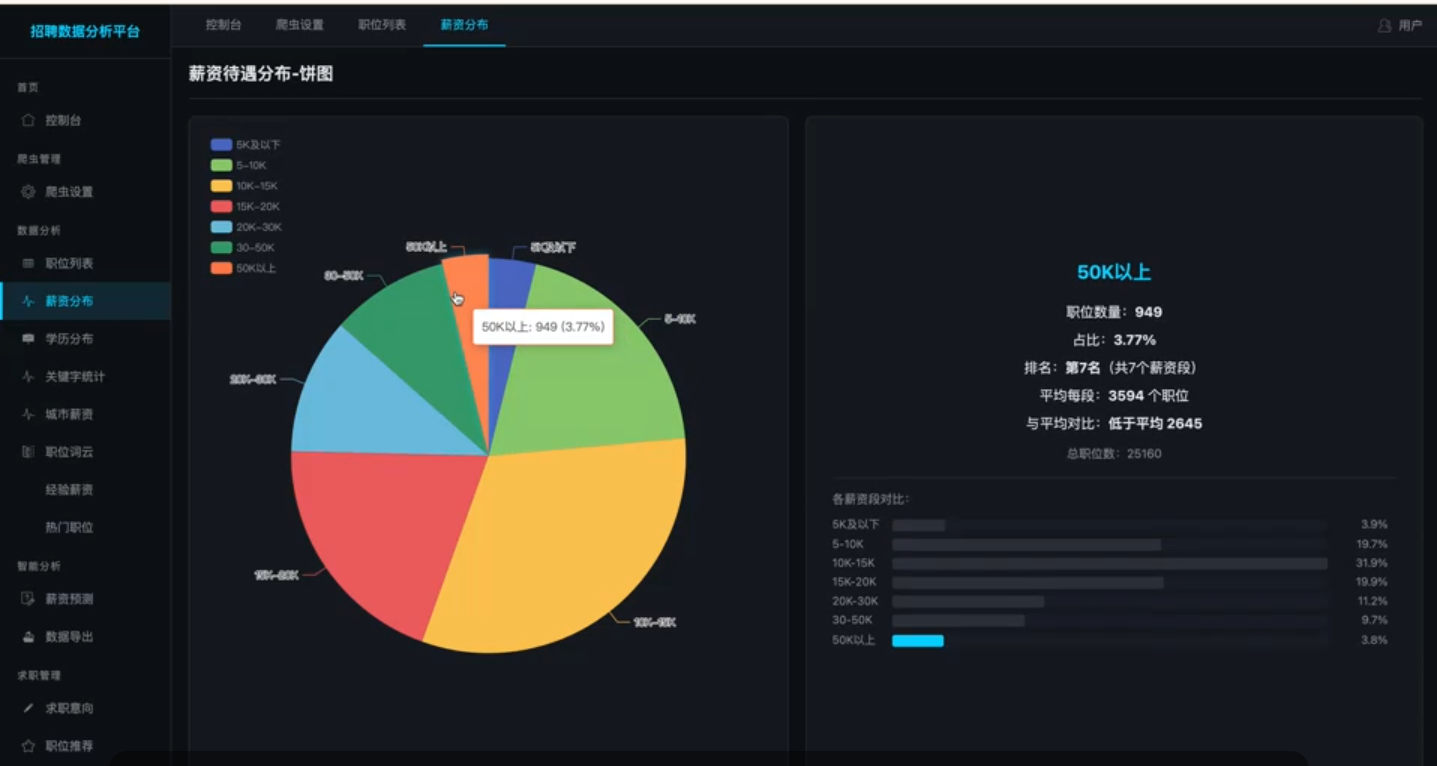
Task: Toggle the 30-50K legend item
Action: (242, 247)
